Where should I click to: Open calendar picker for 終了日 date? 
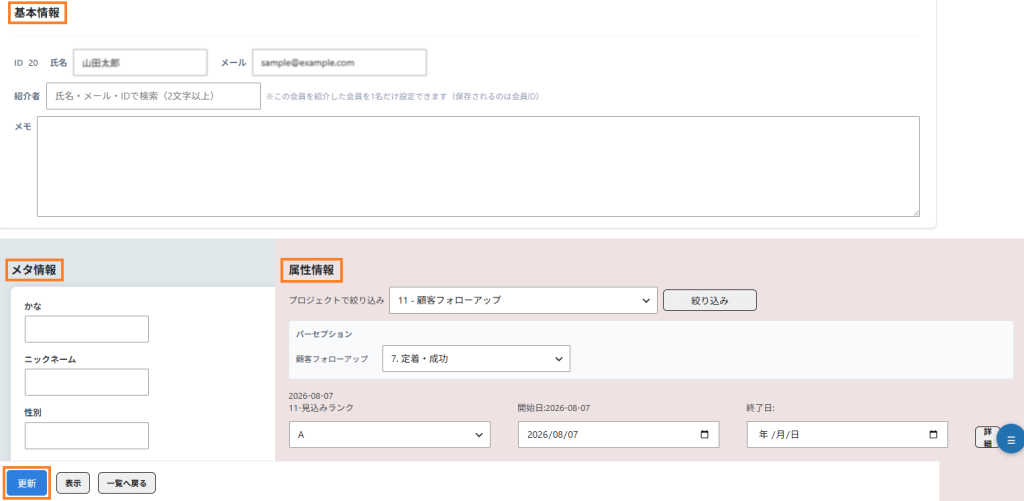(x=933, y=434)
